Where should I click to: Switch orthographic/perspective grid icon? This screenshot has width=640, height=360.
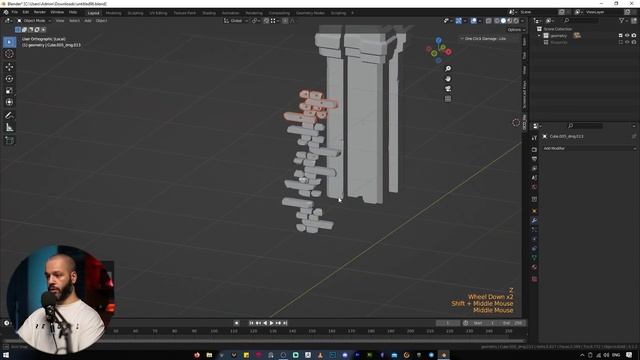(x=448, y=99)
